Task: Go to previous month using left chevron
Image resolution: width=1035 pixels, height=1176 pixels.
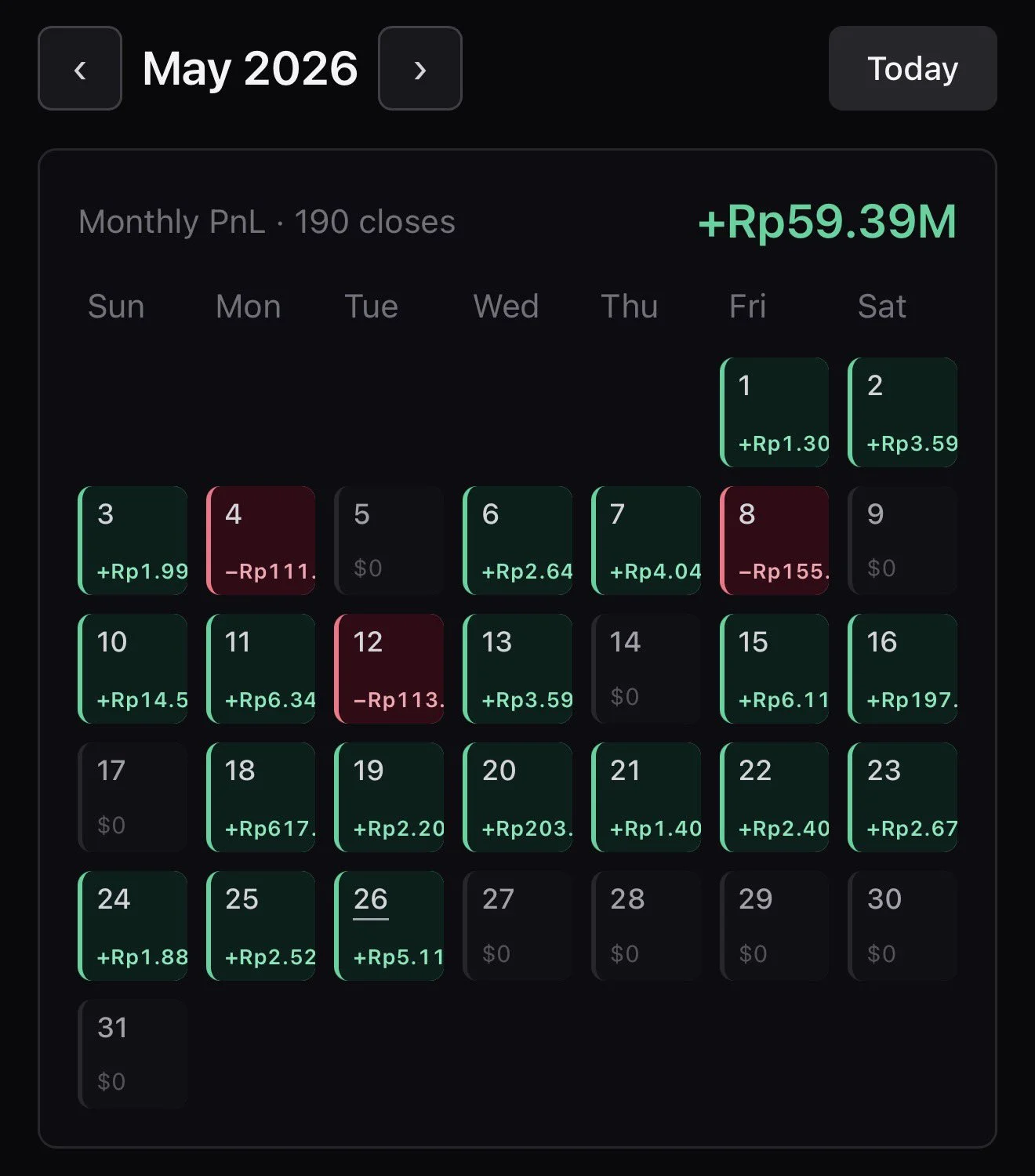Action: pyautogui.click(x=80, y=68)
